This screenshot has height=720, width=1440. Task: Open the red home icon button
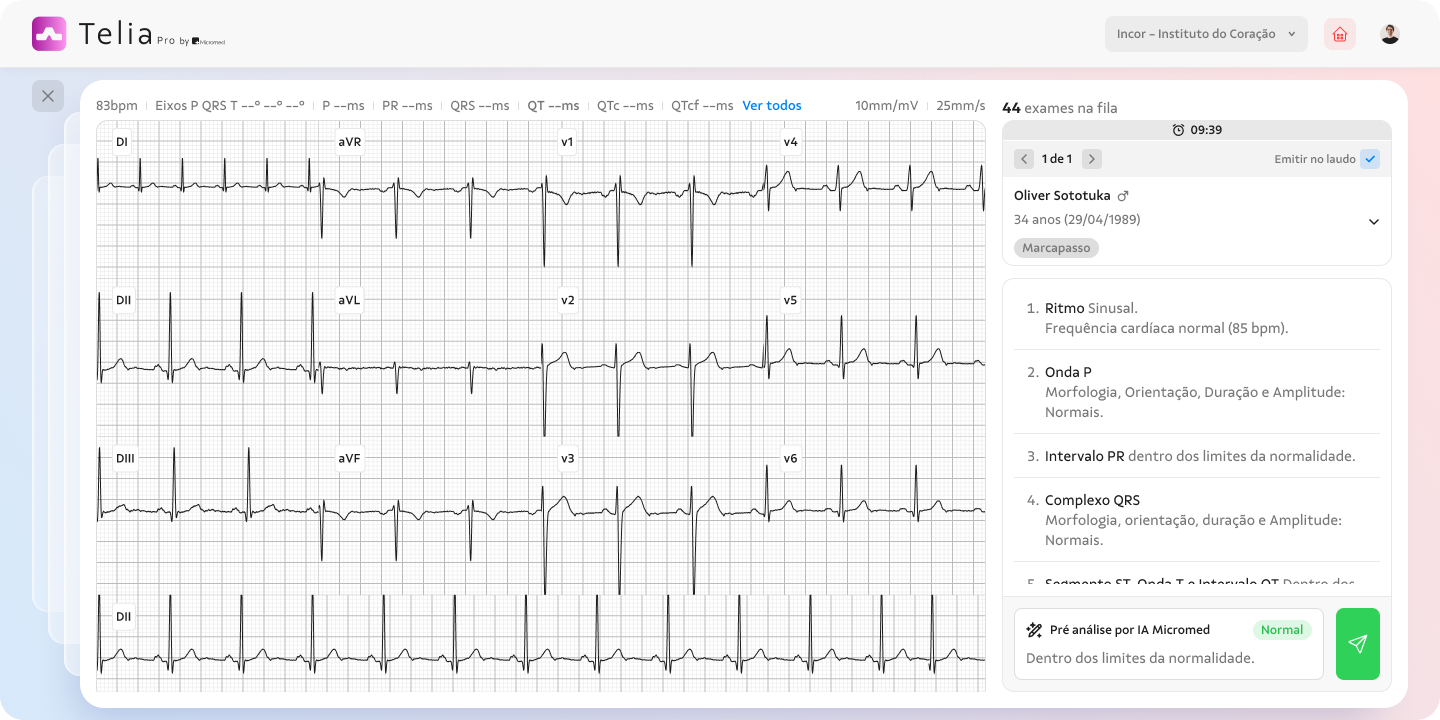click(x=1340, y=34)
